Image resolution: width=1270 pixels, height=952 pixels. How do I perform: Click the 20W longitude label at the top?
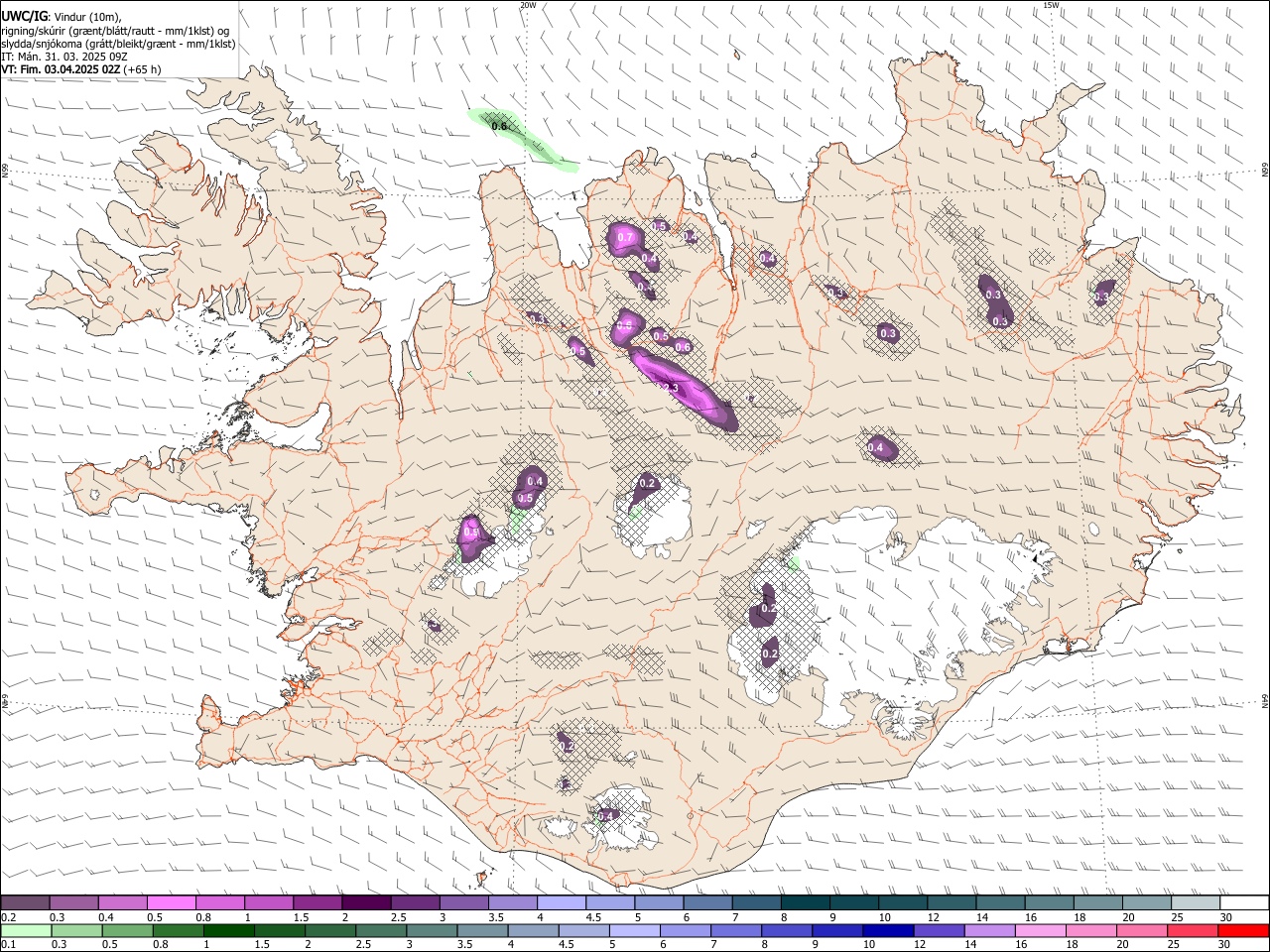(x=528, y=5)
